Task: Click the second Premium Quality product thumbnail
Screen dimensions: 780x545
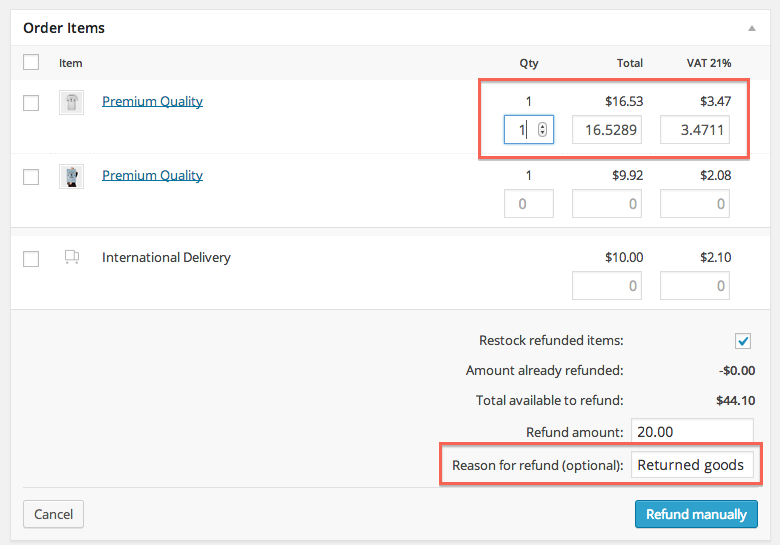Action: (71, 176)
